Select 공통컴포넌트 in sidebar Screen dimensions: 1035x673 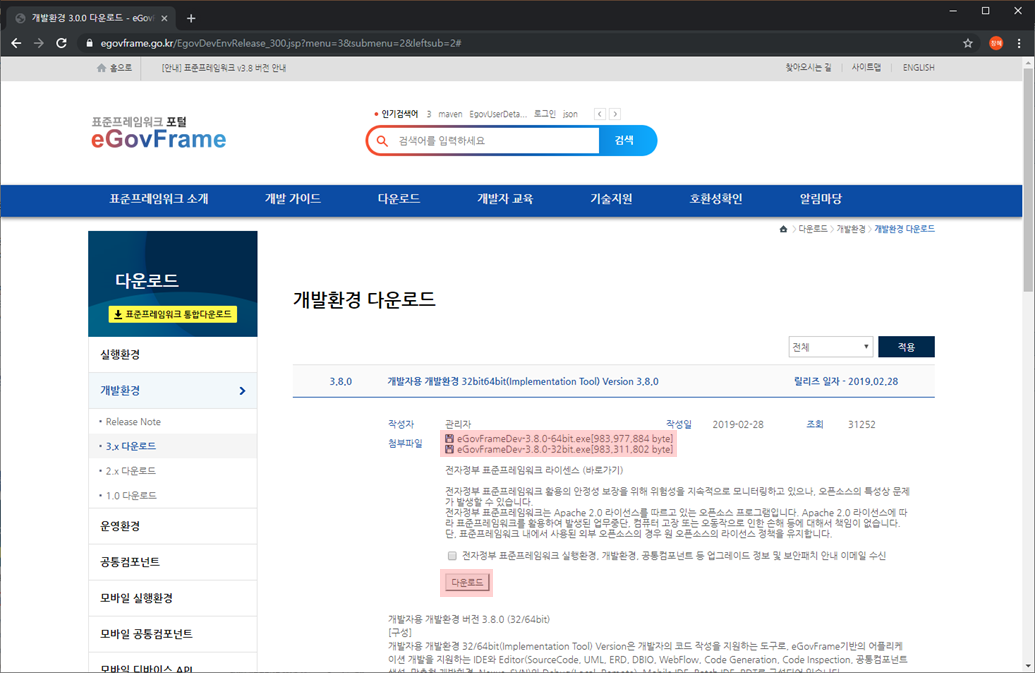[x=172, y=562]
